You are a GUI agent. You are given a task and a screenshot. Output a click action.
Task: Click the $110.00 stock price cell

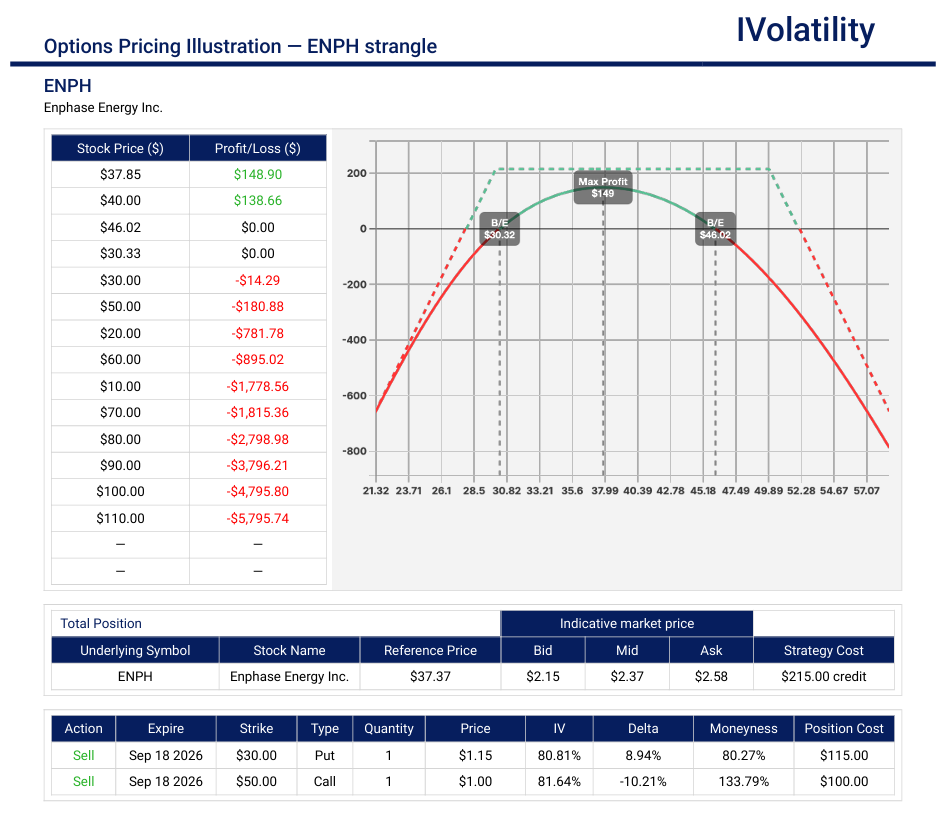[x=121, y=518]
